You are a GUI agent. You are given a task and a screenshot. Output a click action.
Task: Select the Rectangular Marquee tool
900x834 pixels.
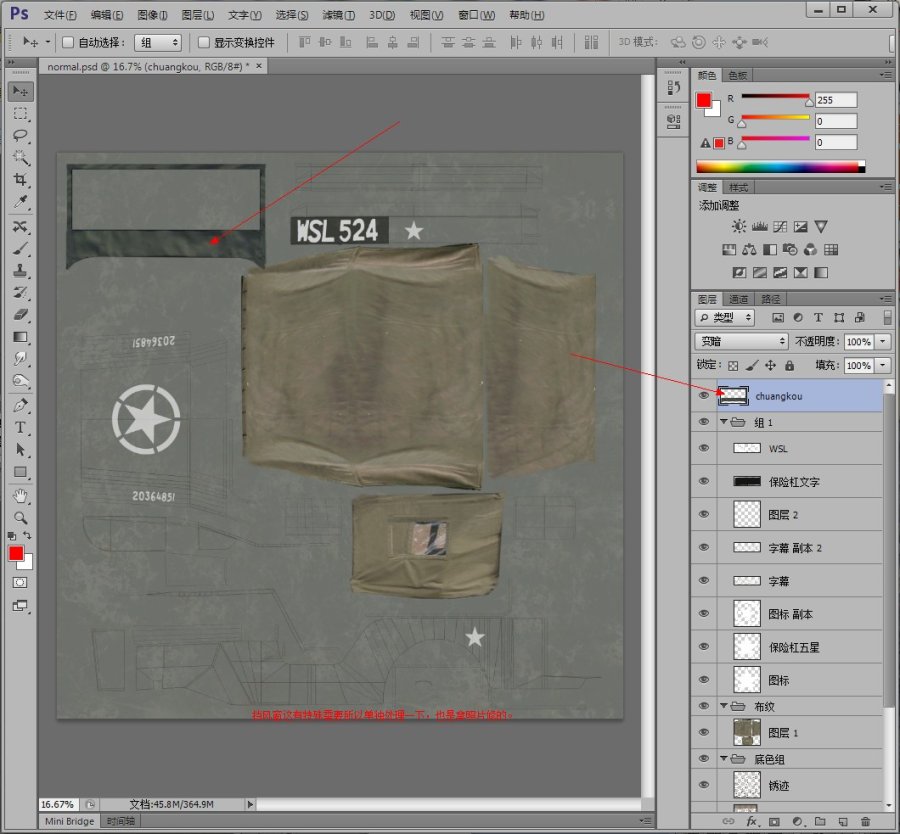[20, 113]
